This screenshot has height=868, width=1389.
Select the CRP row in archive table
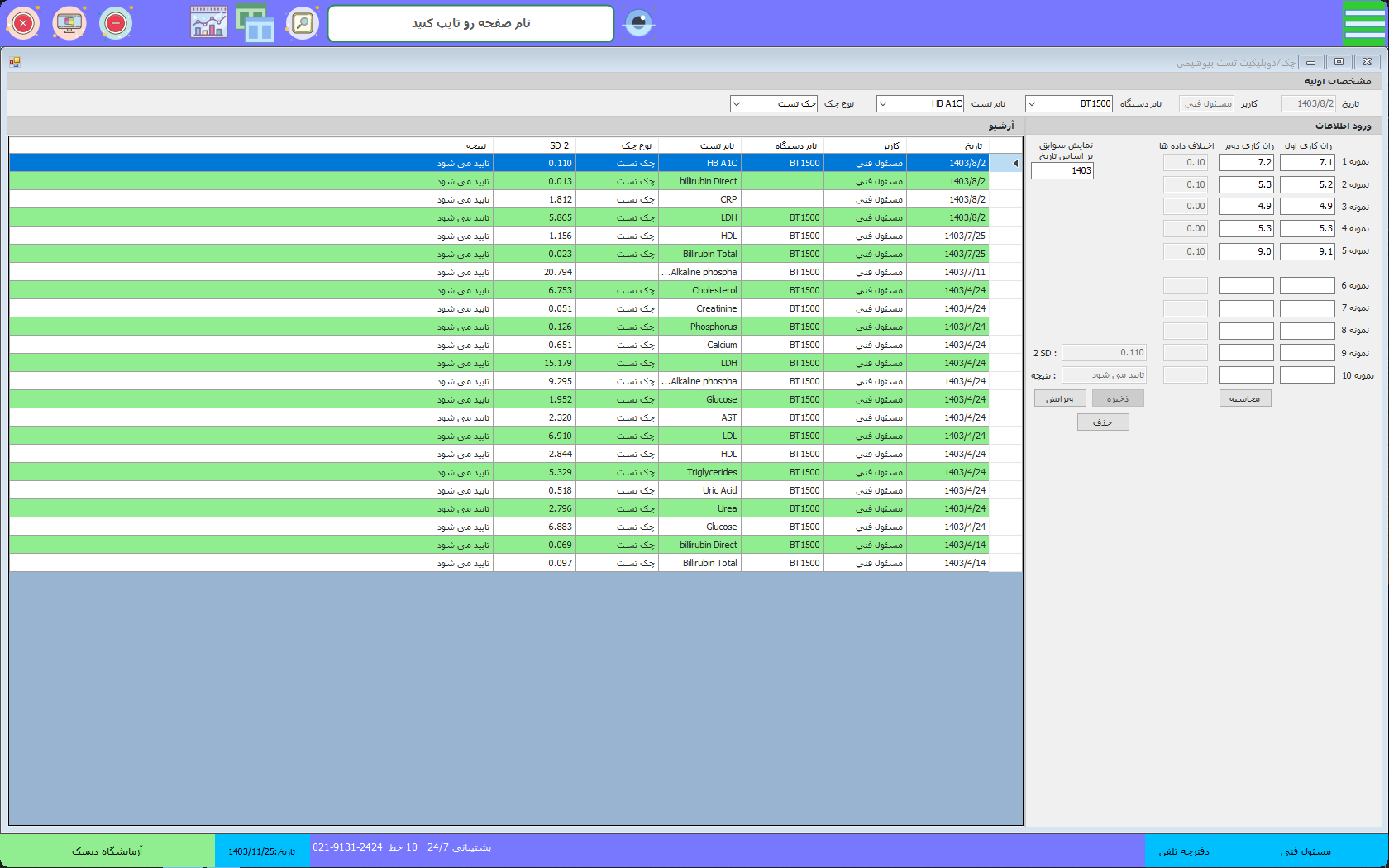[728, 199]
